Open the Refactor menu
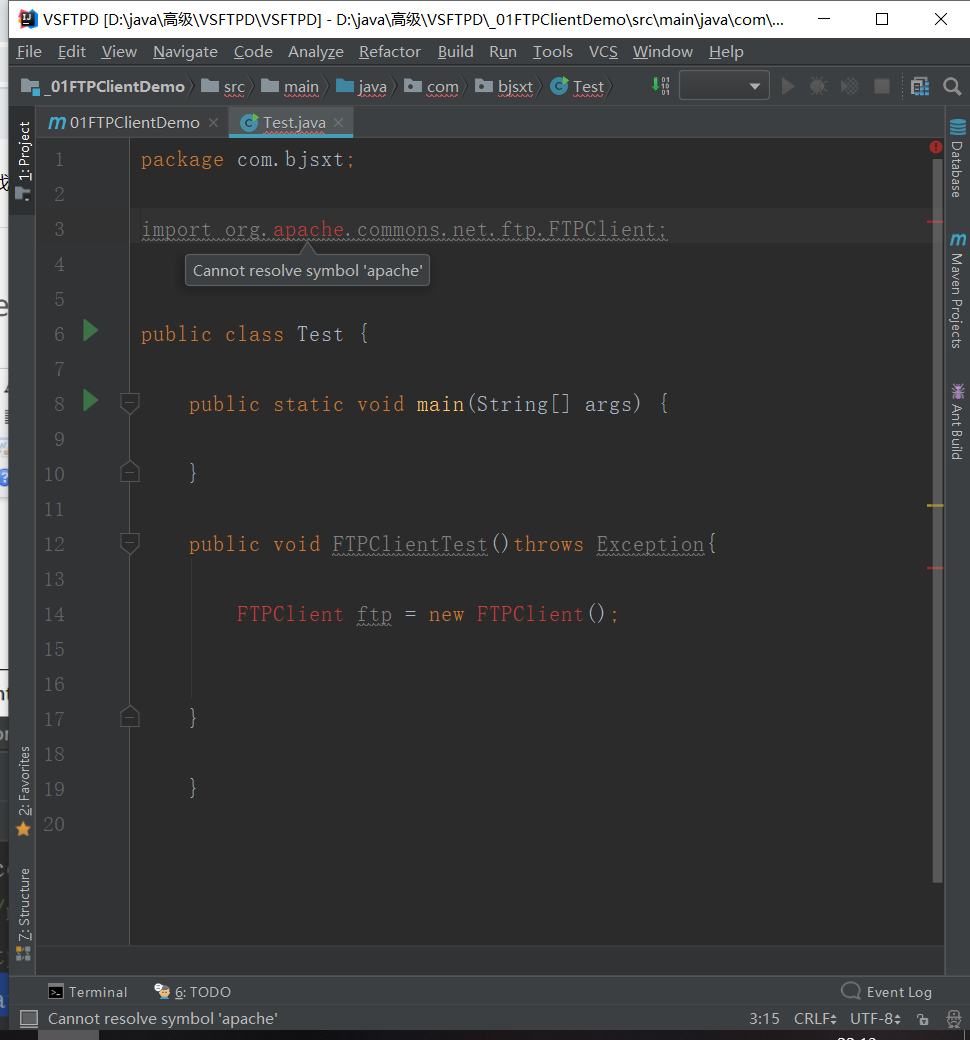970x1040 pixels. pos(389,52)
